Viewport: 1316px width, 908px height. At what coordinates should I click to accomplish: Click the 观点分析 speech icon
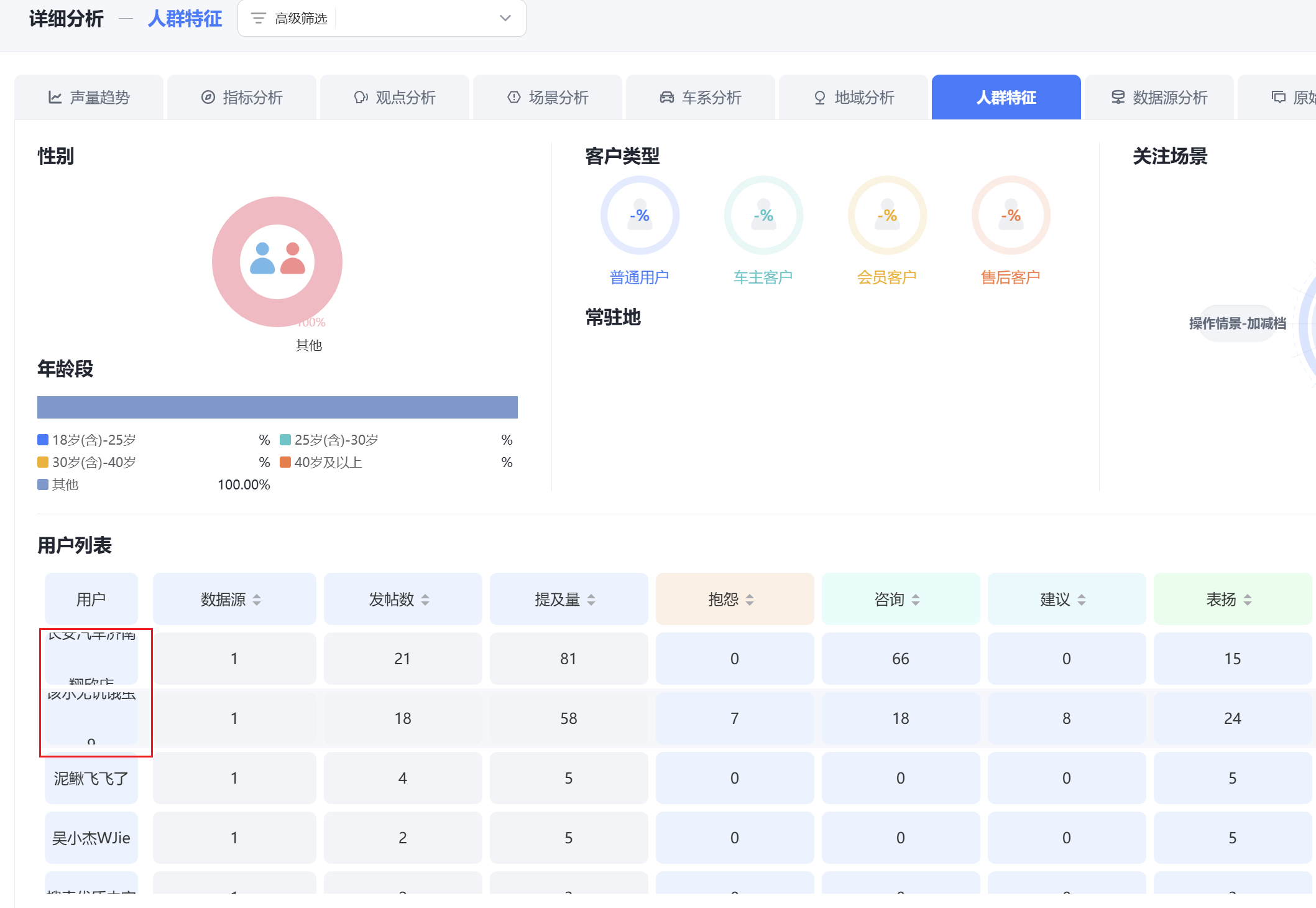click(x=361, y=98)
